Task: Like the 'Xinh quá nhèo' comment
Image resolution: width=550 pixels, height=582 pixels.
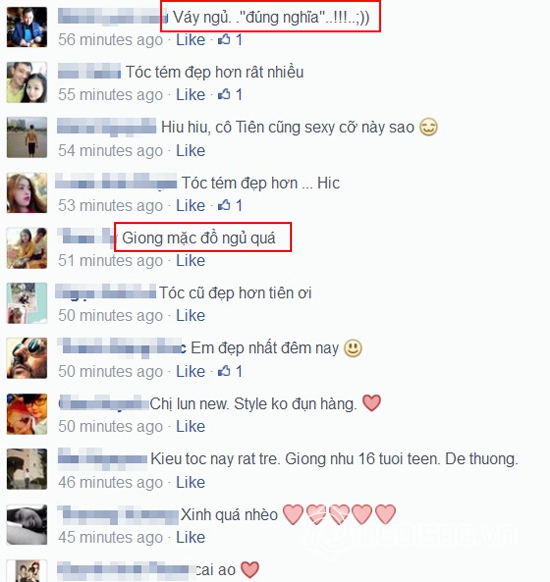Action: [x=190, y=537]
